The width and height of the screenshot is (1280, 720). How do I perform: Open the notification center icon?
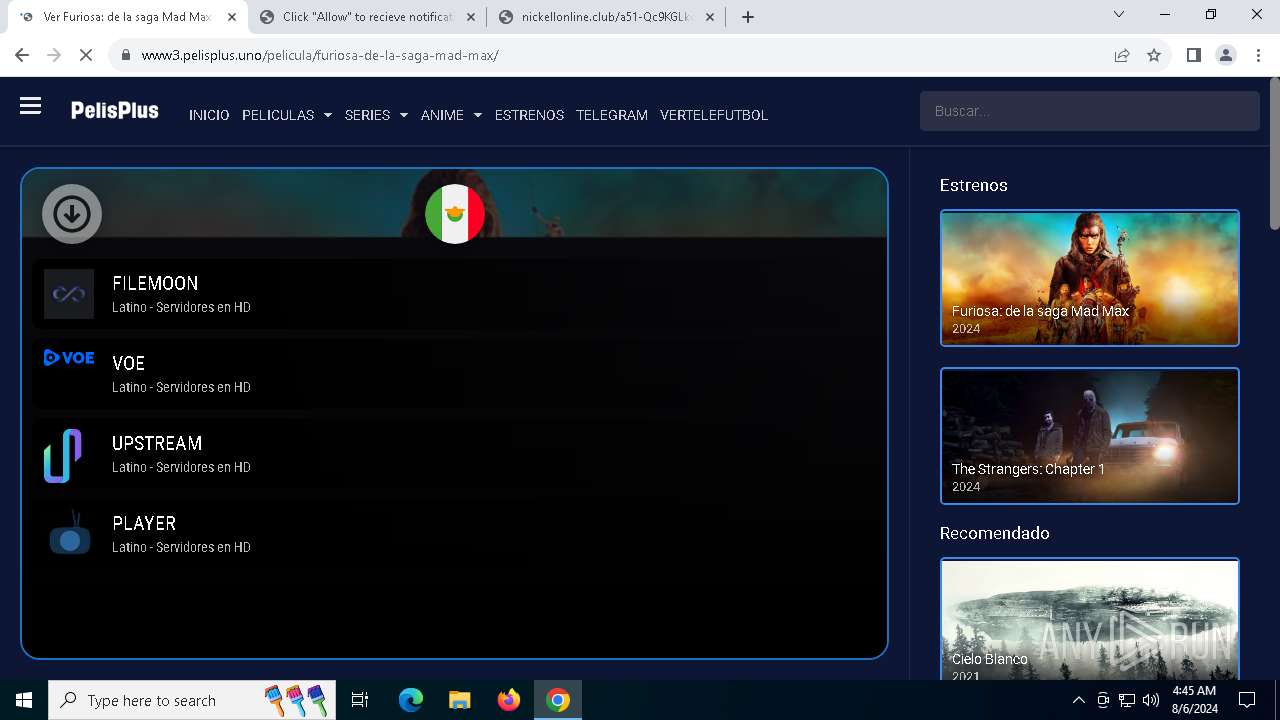tap(1247, 700)
